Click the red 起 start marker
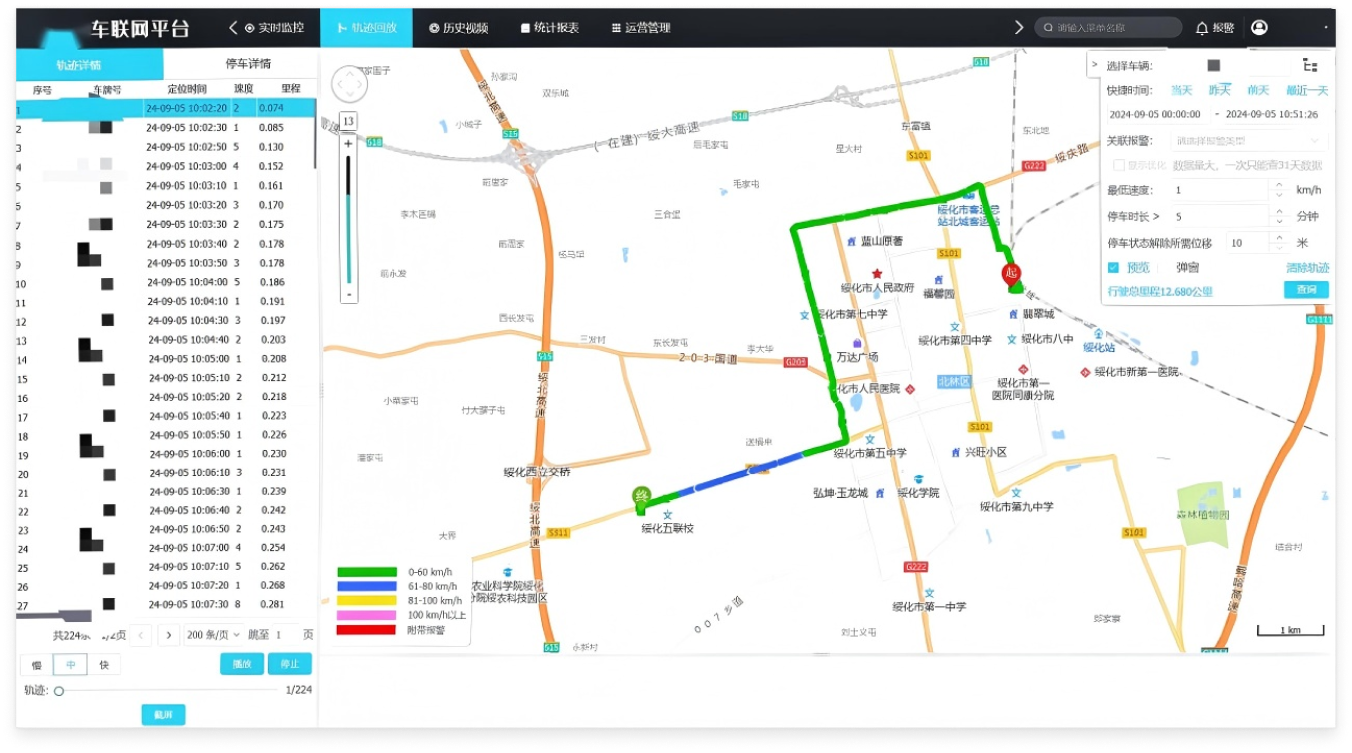This screenshot has width=1352, height=753. pos(1012,274)
